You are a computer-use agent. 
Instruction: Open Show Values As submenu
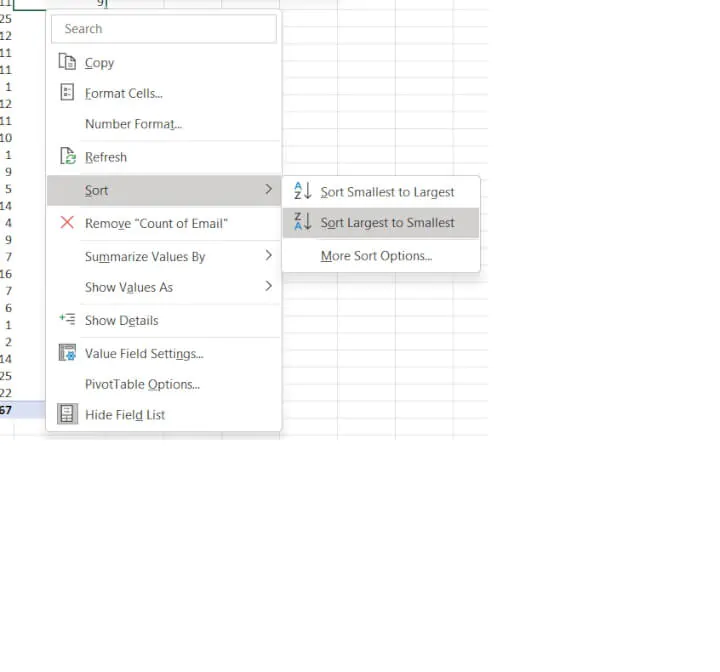tap(163, 287)
